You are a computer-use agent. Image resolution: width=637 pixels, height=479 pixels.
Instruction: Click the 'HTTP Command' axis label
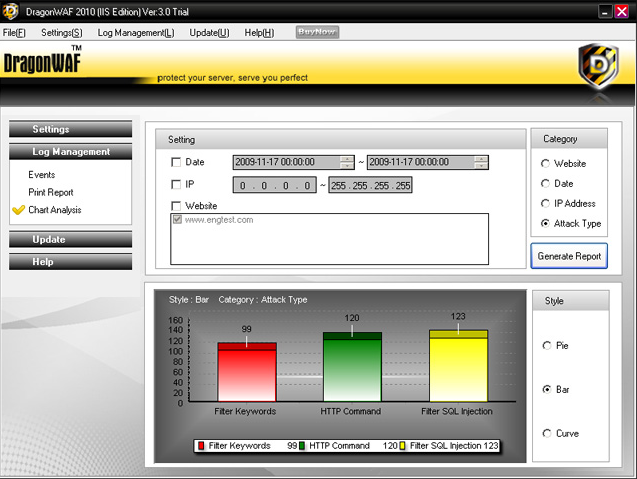click(351, 411)
